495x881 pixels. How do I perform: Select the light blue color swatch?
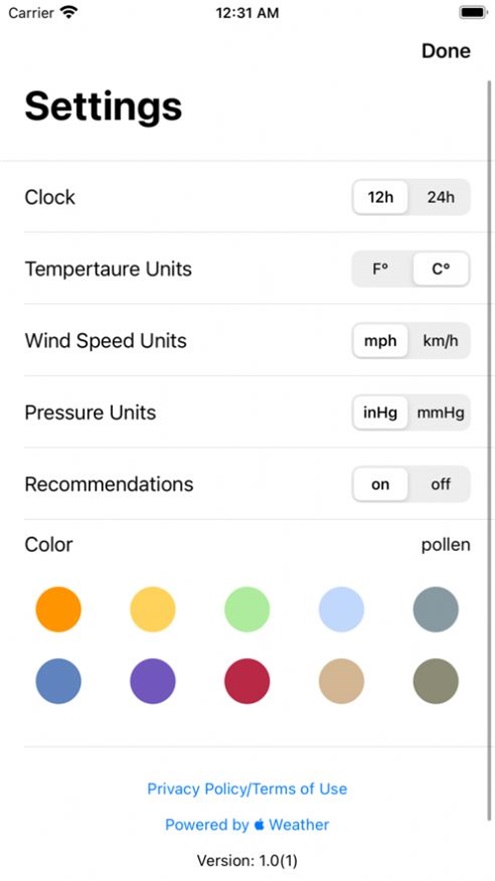tap(342, 610)
